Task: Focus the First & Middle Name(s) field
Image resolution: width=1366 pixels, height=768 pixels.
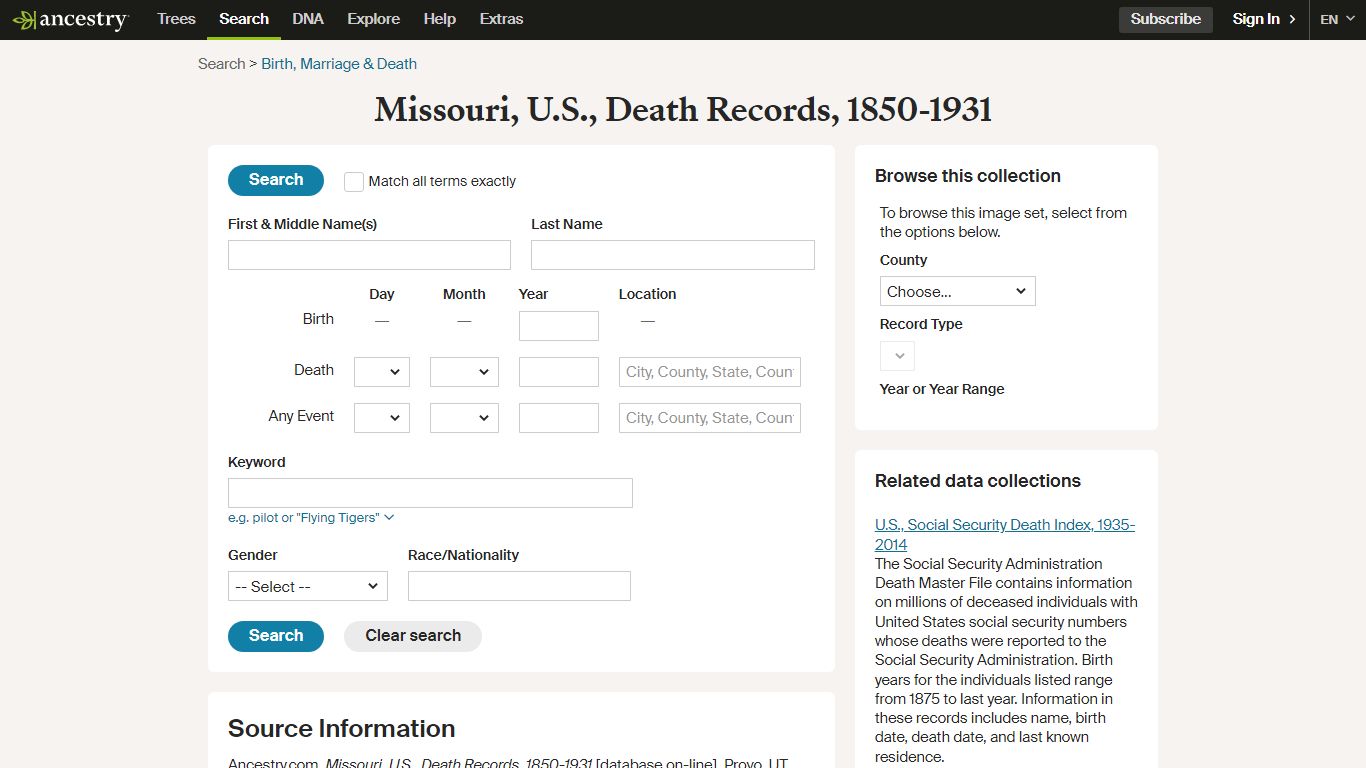Action: [369, 255]
